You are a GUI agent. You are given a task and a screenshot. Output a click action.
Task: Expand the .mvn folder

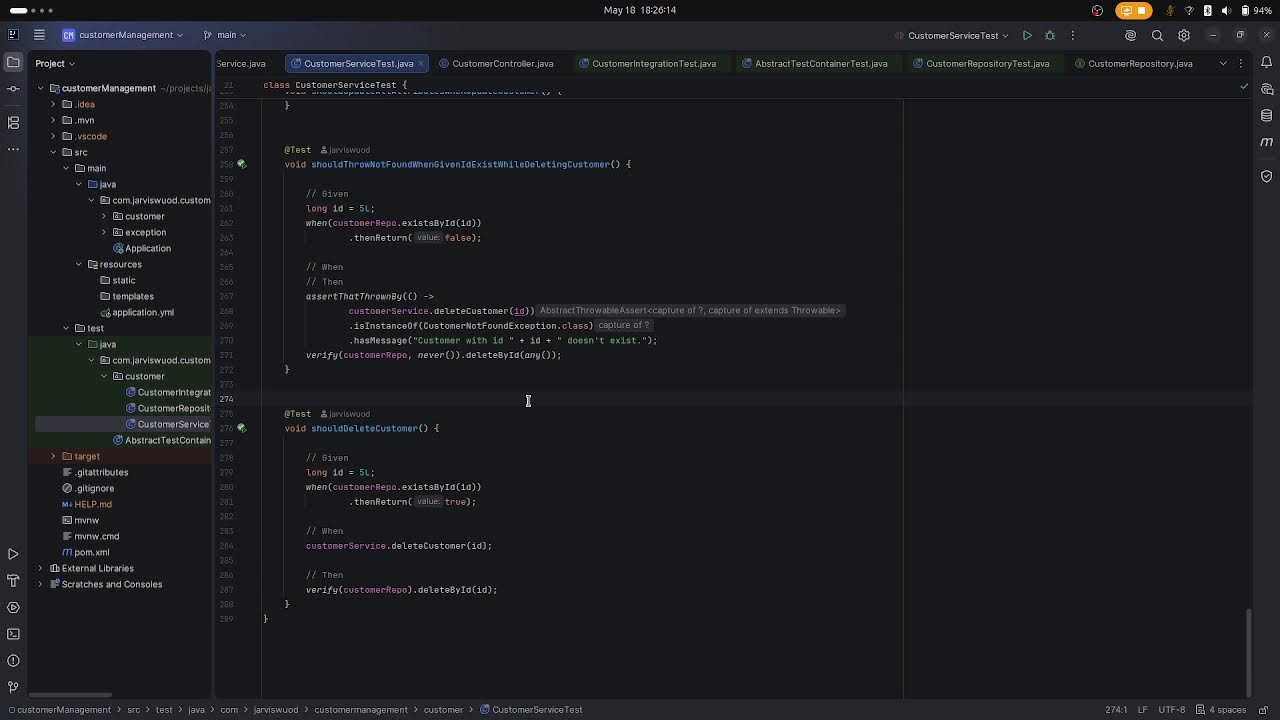pyautogui.click(x=53, y=120)
